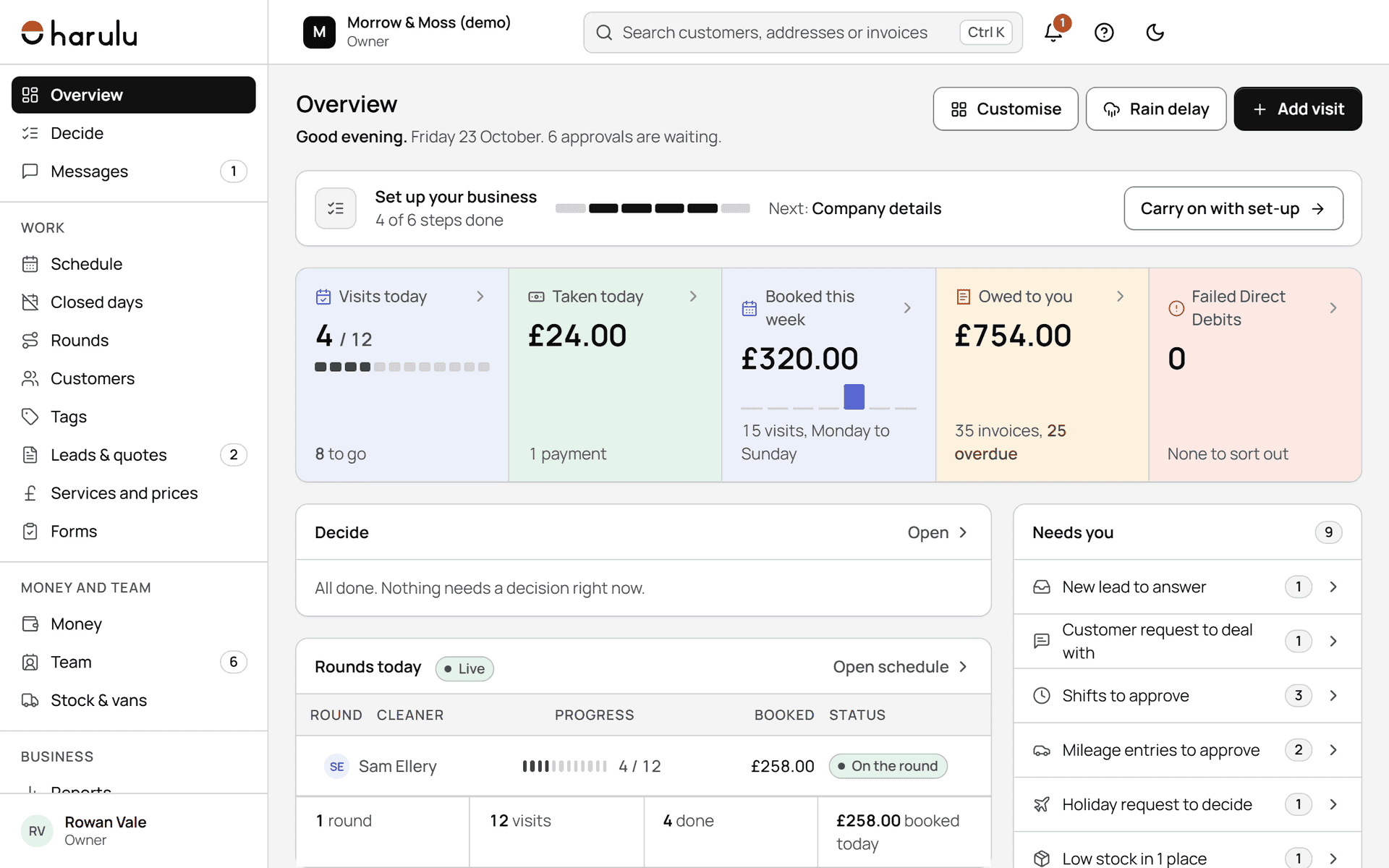The width and height of the screenshot is (1389, 868).
Task: Click Carry on with set-up
Action: [1233, 208]
